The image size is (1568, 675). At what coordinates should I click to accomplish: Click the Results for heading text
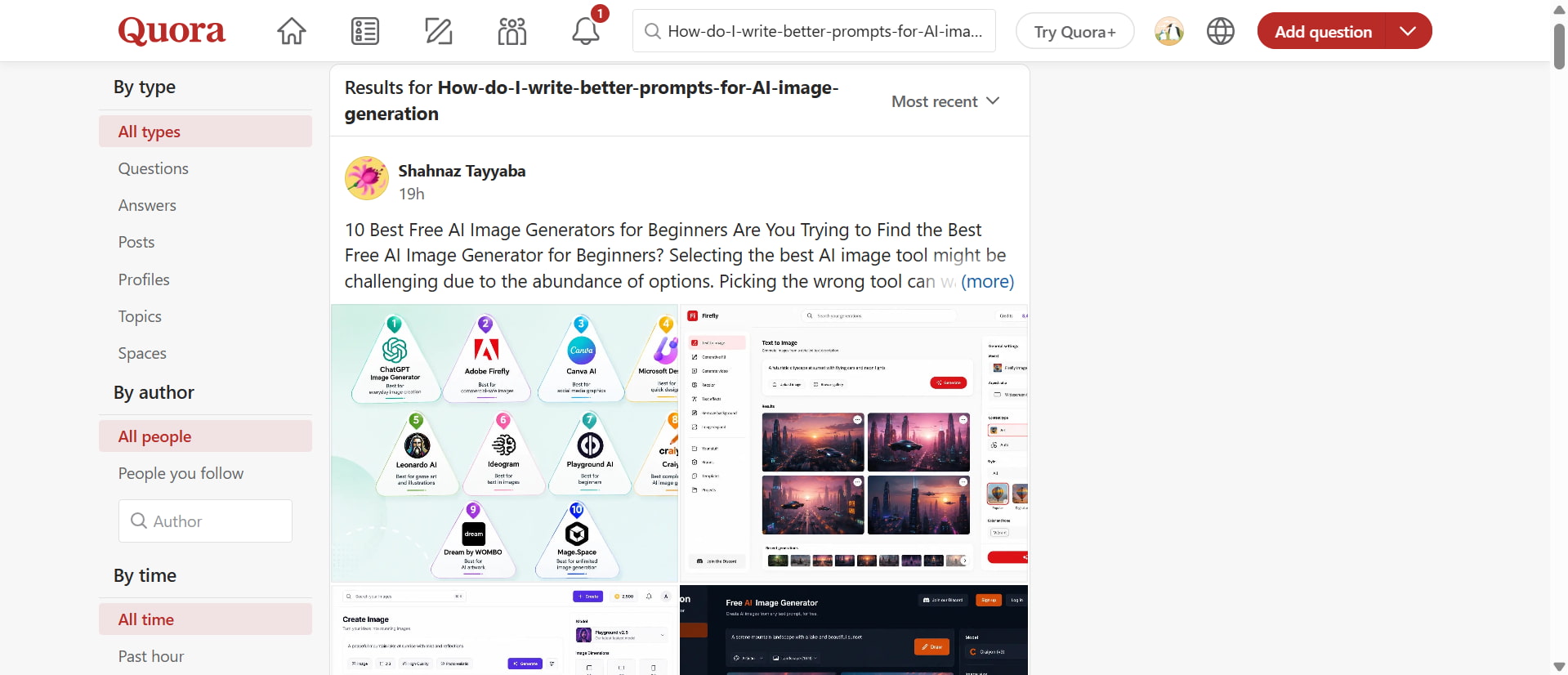(592, 101)
